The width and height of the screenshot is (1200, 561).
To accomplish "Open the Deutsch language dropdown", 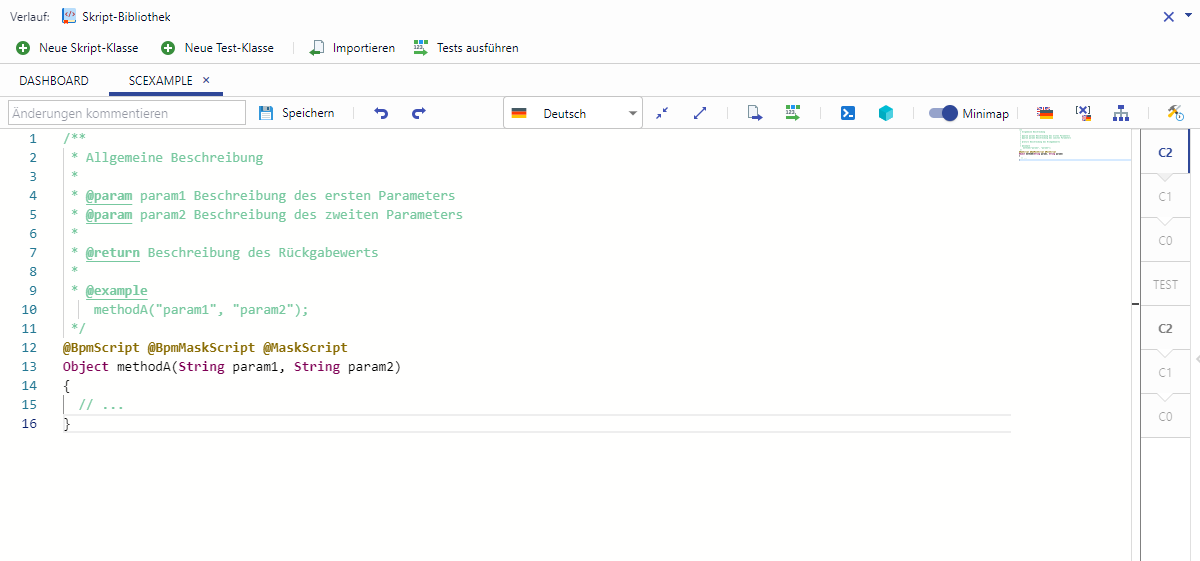I will (573, 114).
